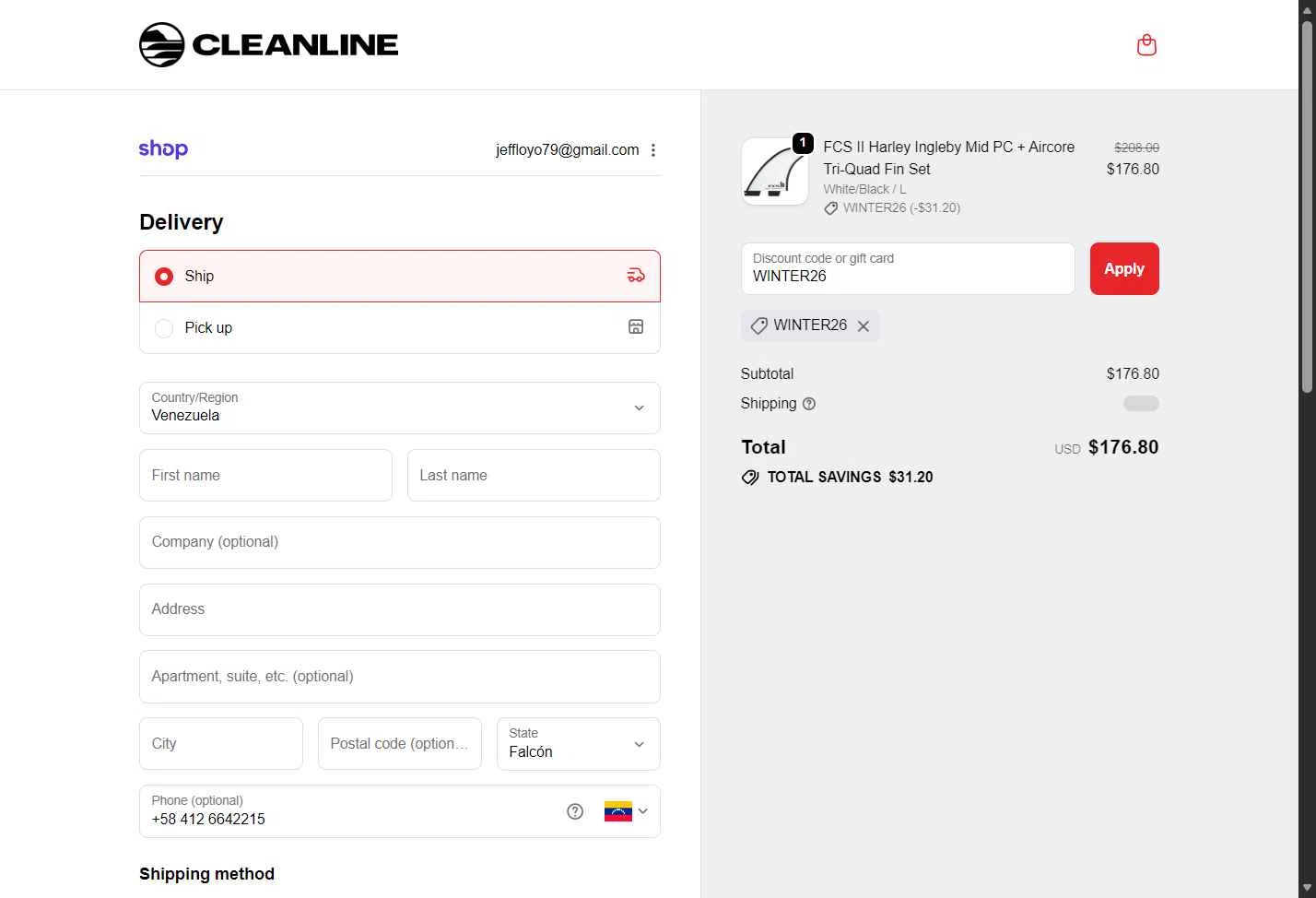Click the shipping truck icon
1316x898 pixels.
coord(636,276)
